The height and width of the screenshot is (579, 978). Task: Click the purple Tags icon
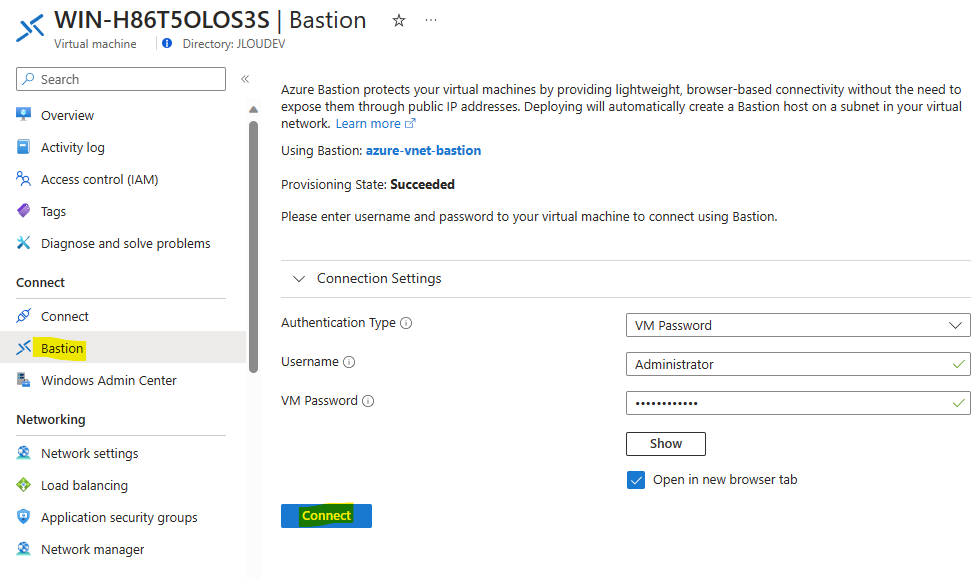tap(23, 211)
